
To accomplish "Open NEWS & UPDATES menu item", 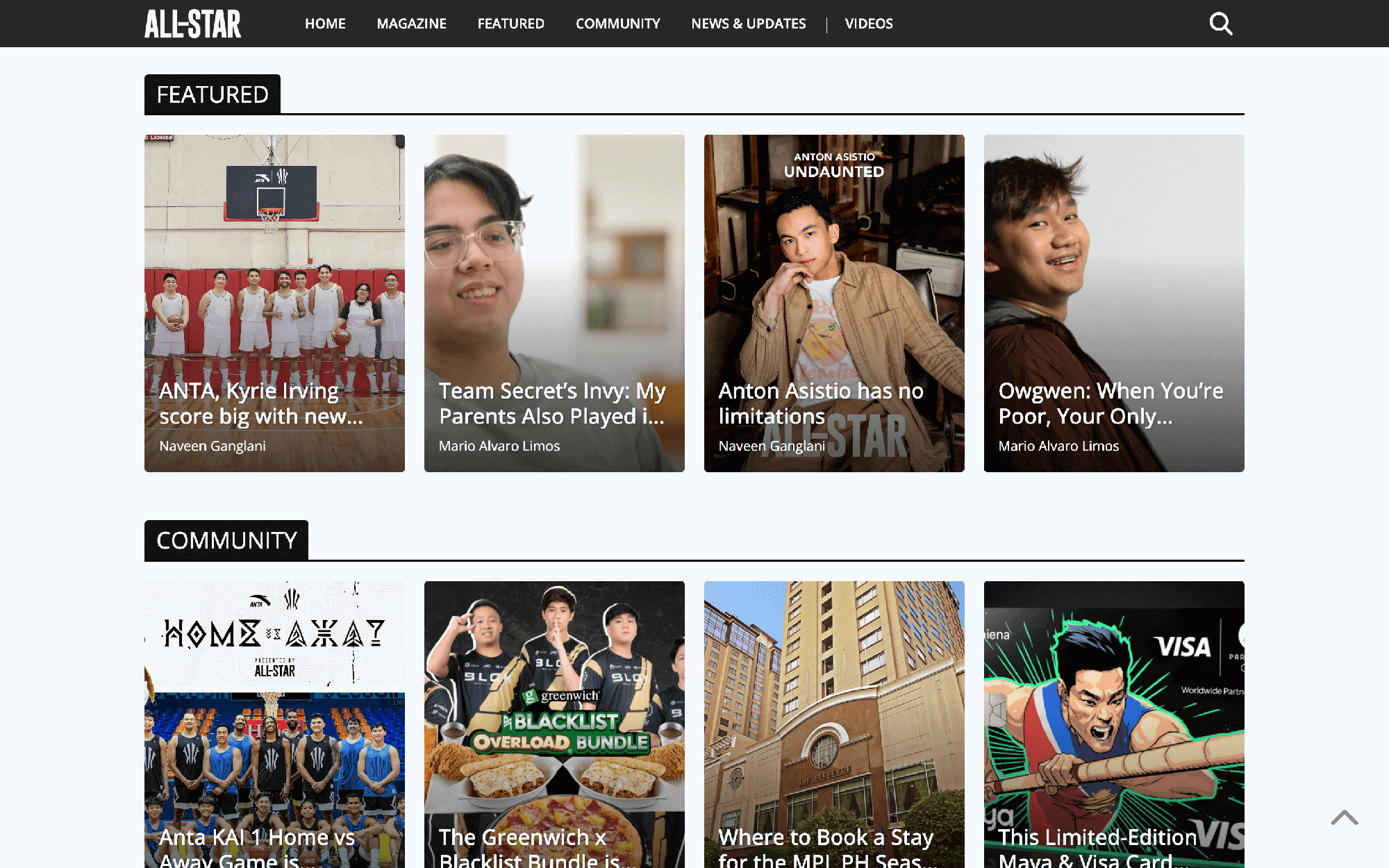I will [748, 24].
